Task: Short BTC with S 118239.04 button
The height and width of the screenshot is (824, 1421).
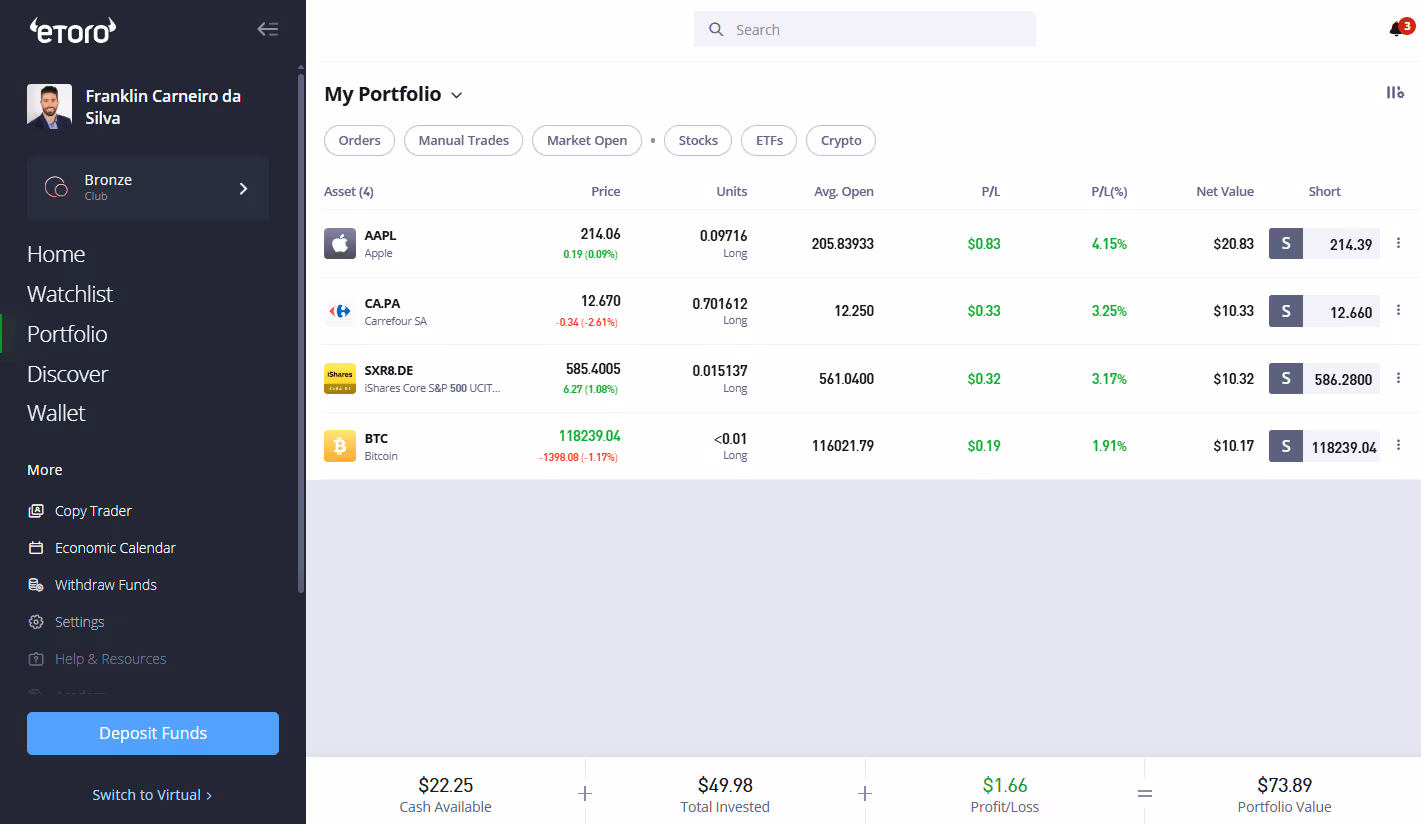Action: (x=1324, y=446)
